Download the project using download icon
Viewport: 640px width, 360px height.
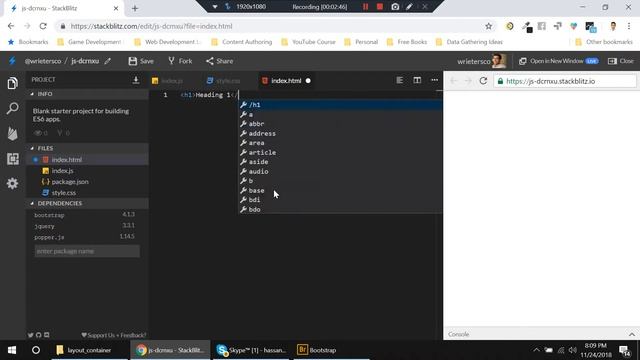(136, 80)
